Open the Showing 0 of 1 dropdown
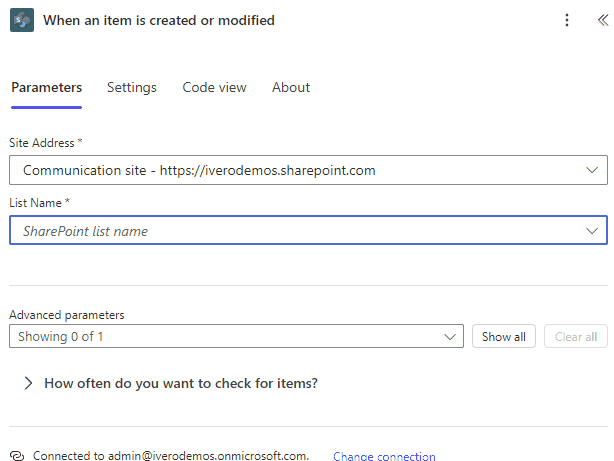Image resolution: width=614 pixels, height=461 pixels. [x=237, y=336]
